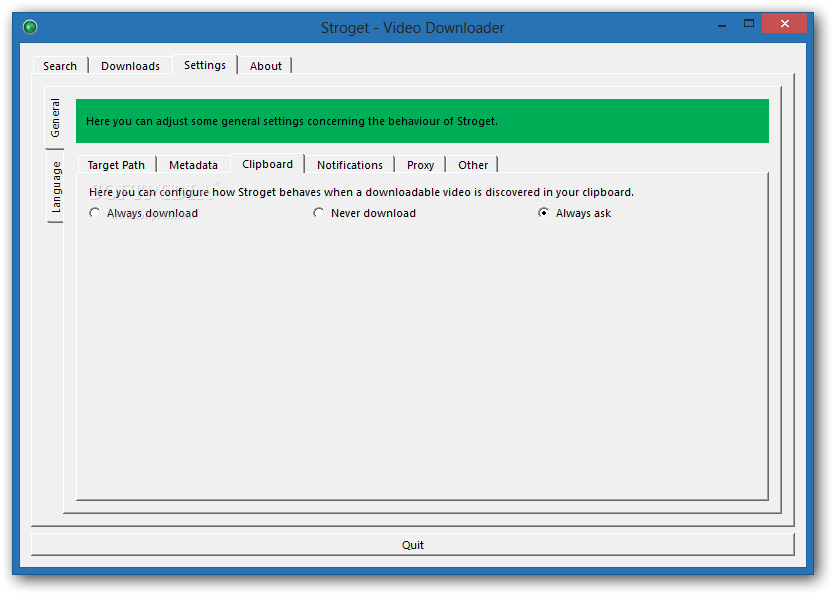Switch to the Proxy sub-tab
The image size is (834, 595).
point(420,165)
